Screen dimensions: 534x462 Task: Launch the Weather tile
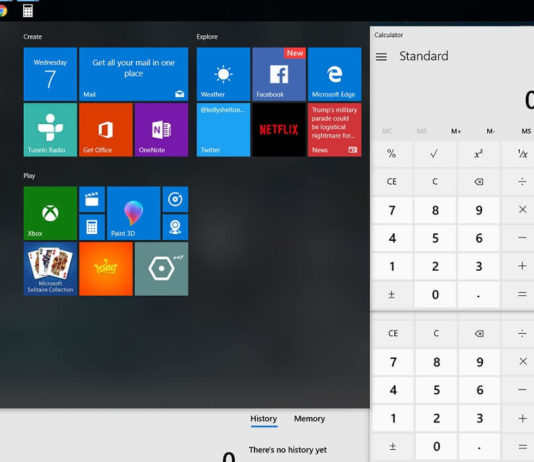[223, 74]
